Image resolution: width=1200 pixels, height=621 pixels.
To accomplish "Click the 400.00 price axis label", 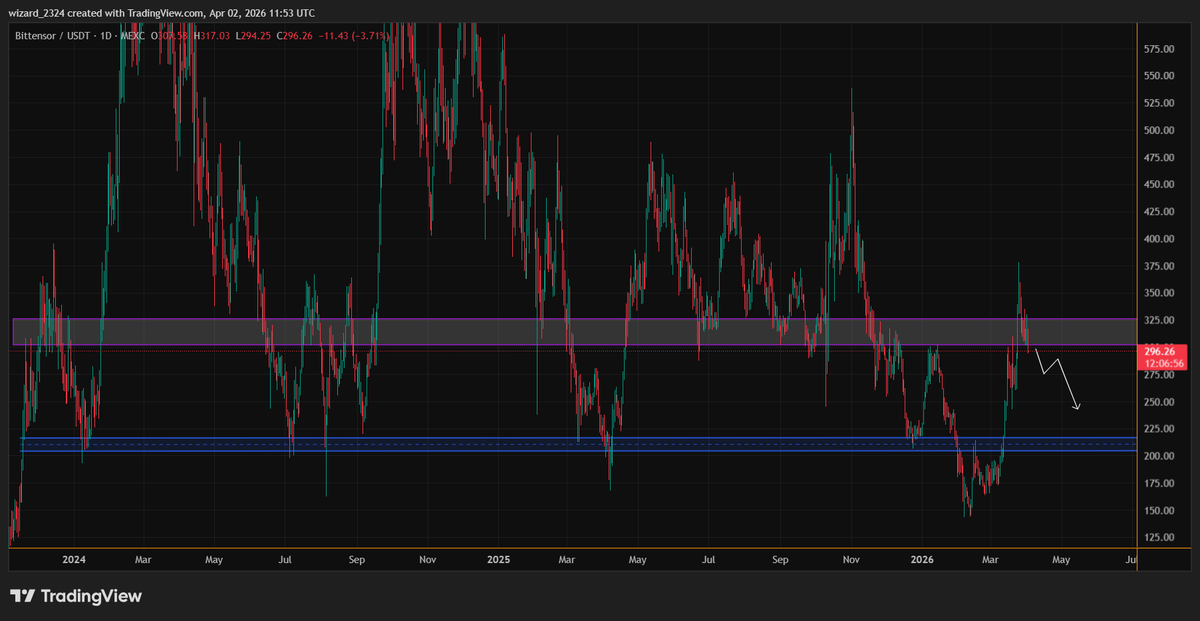I will click(1157, 239).
